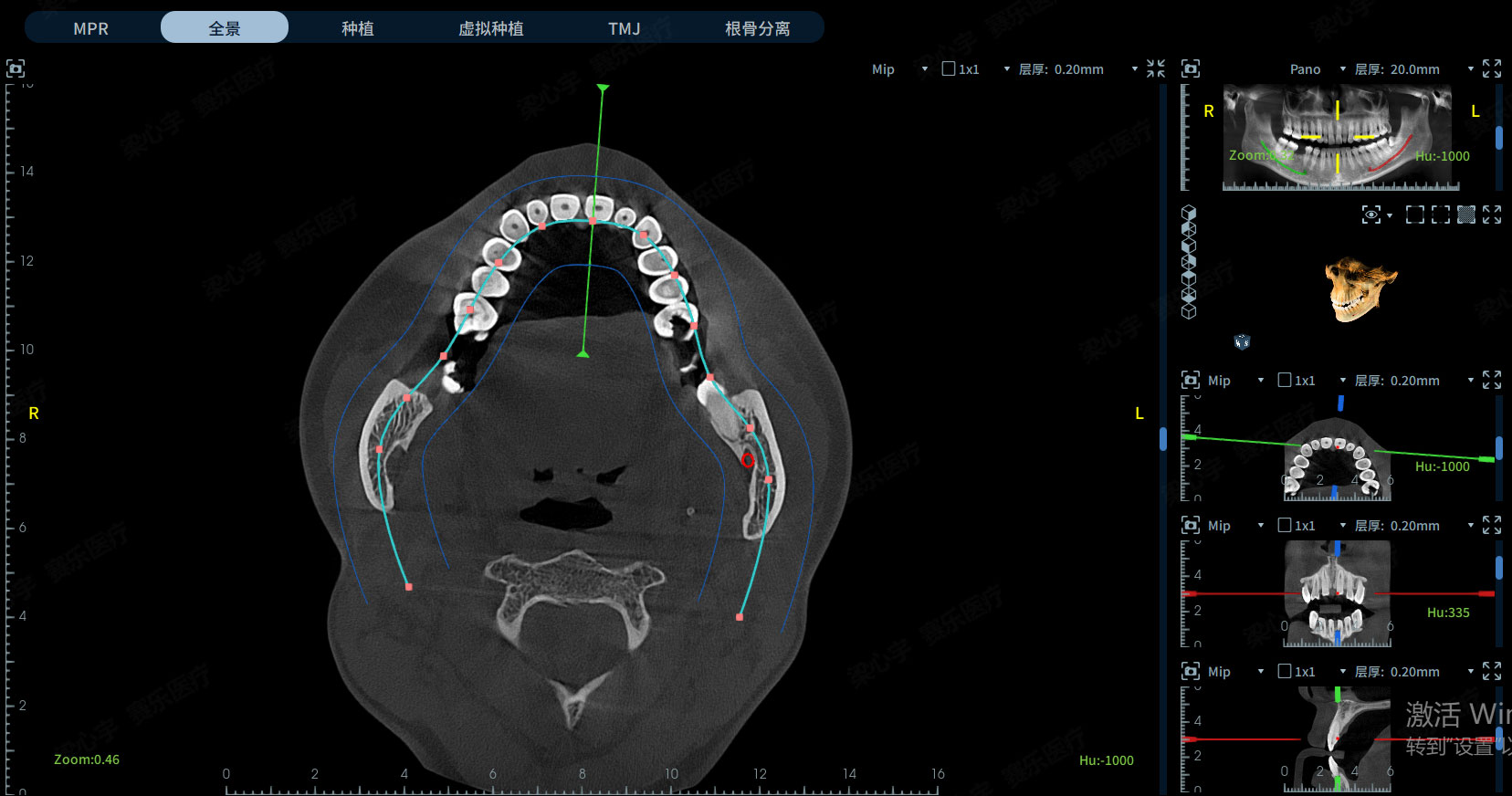Maximize the Pano panoramic view
1512x796 pixels.
tap(1492, 68)
